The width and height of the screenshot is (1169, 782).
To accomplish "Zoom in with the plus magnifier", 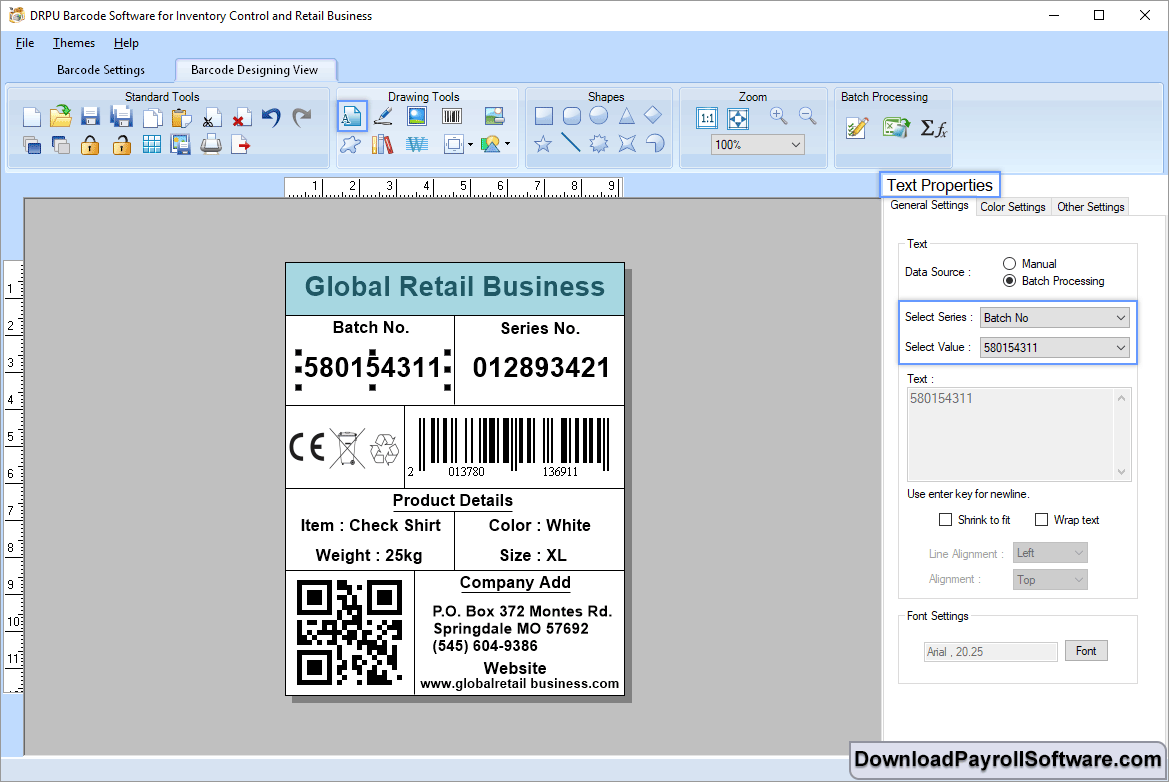I will pos(778,116).
